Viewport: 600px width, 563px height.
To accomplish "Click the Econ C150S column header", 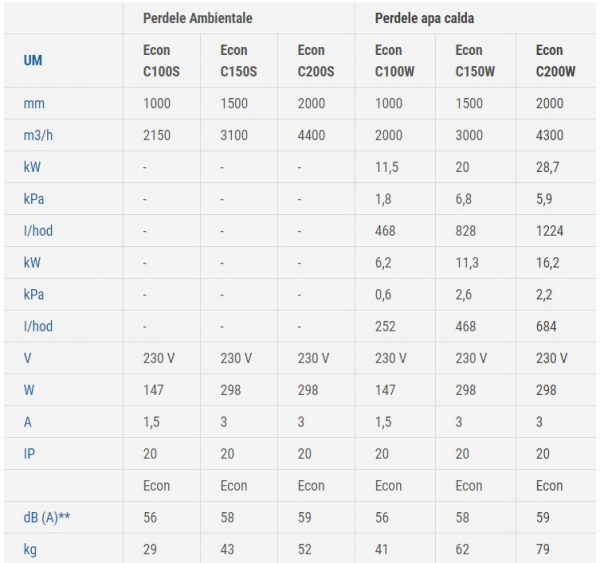I will coord(239,60).
